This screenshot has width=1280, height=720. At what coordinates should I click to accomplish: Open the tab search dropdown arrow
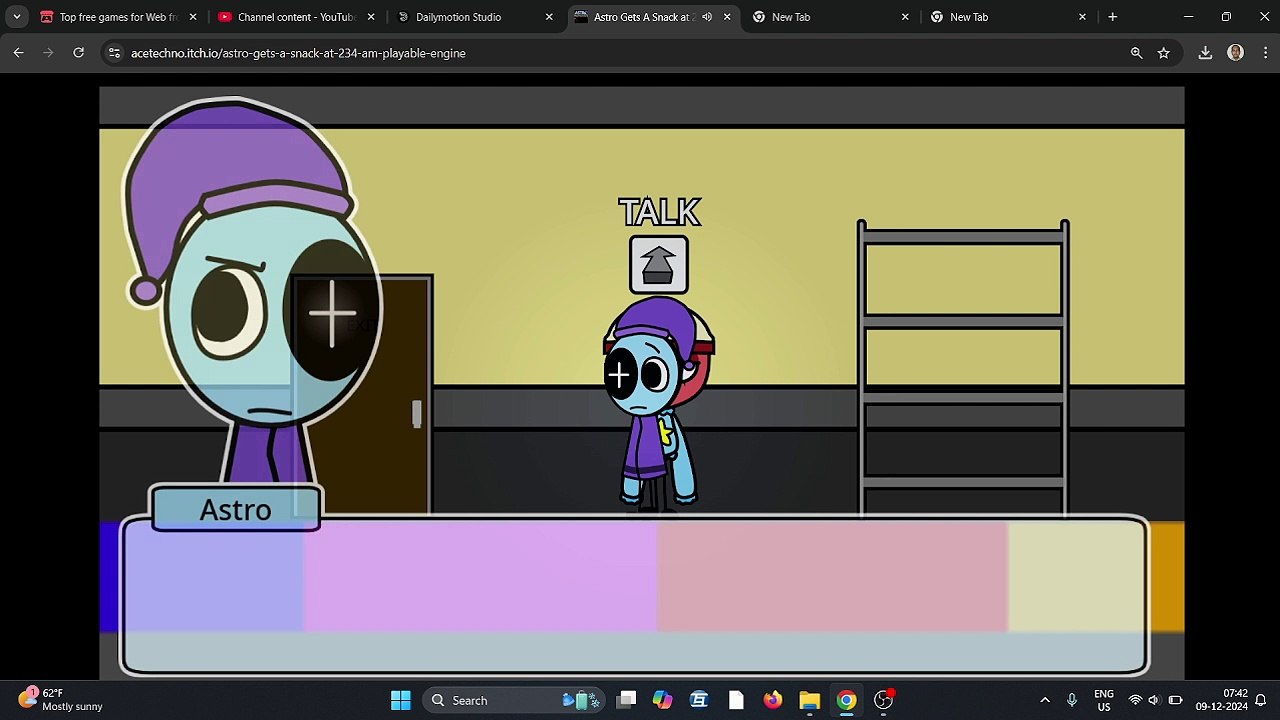coord(17,17)
